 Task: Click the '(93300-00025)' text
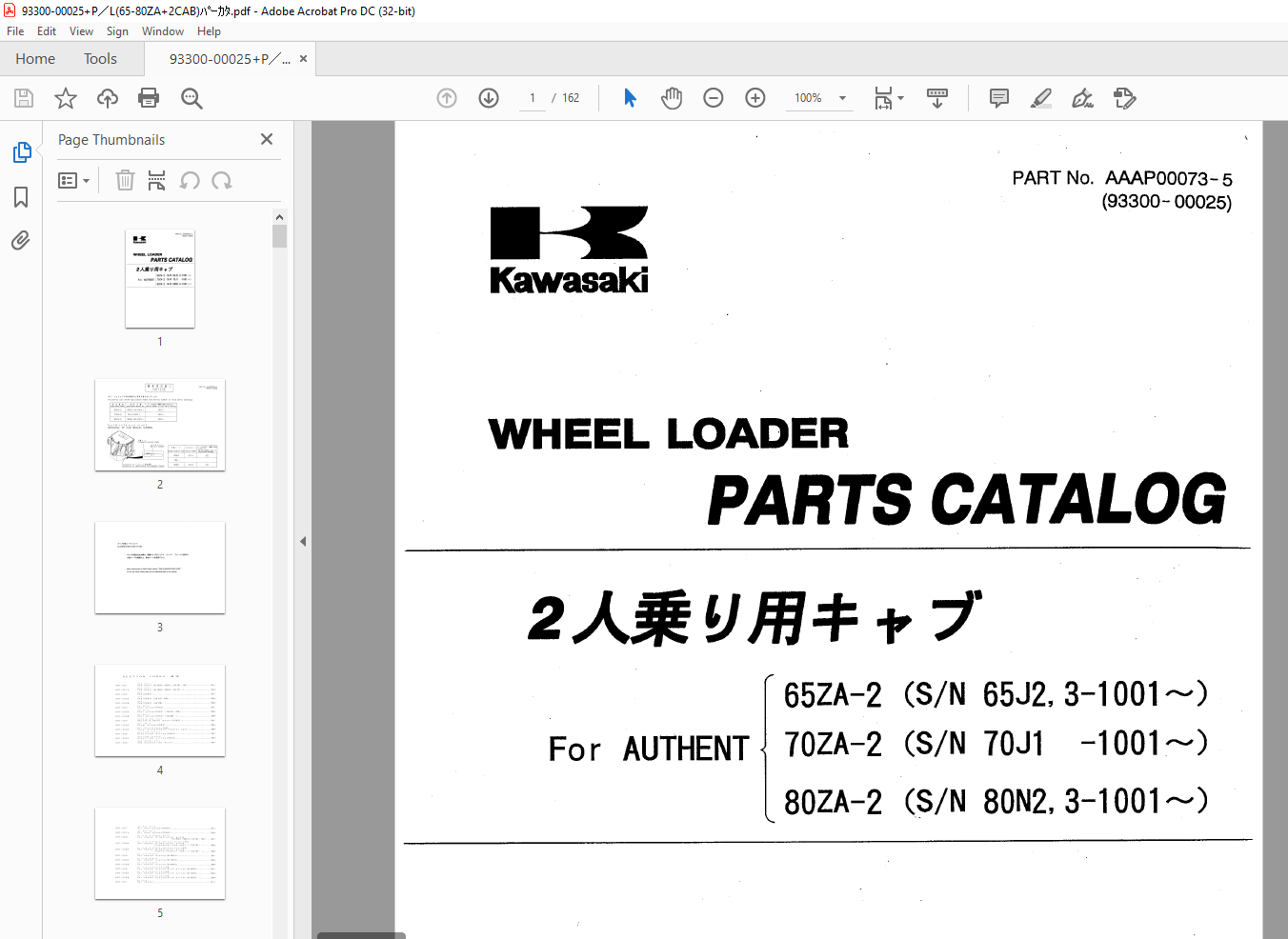(x=1167, y=202)
